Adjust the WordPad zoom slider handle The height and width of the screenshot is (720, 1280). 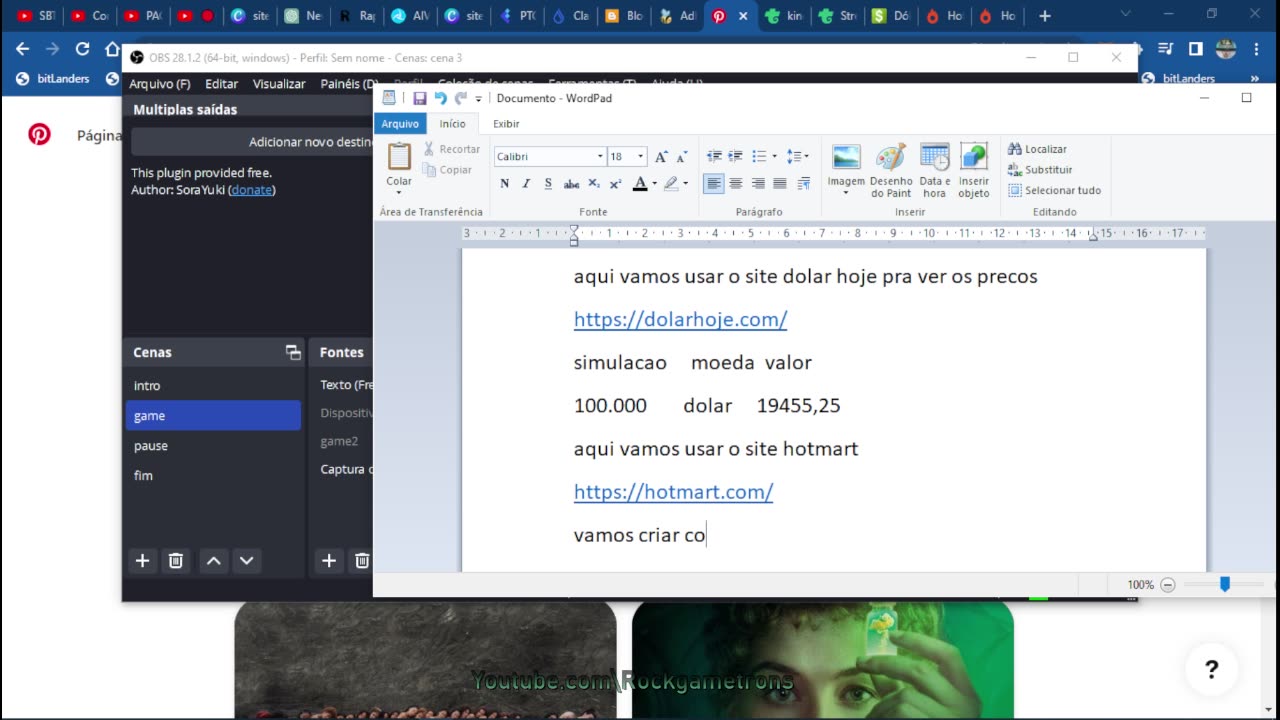point(1224,584)
